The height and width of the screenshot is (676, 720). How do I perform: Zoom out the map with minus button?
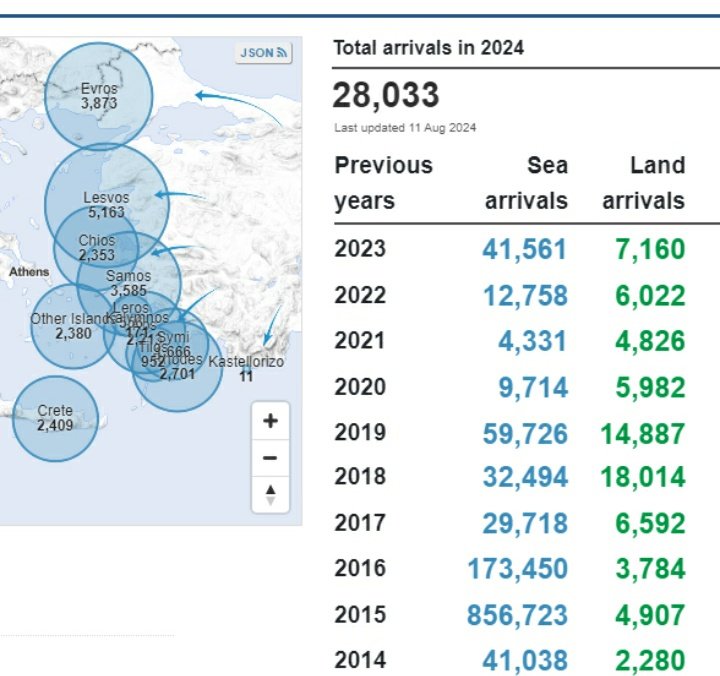tap(269, 458)
